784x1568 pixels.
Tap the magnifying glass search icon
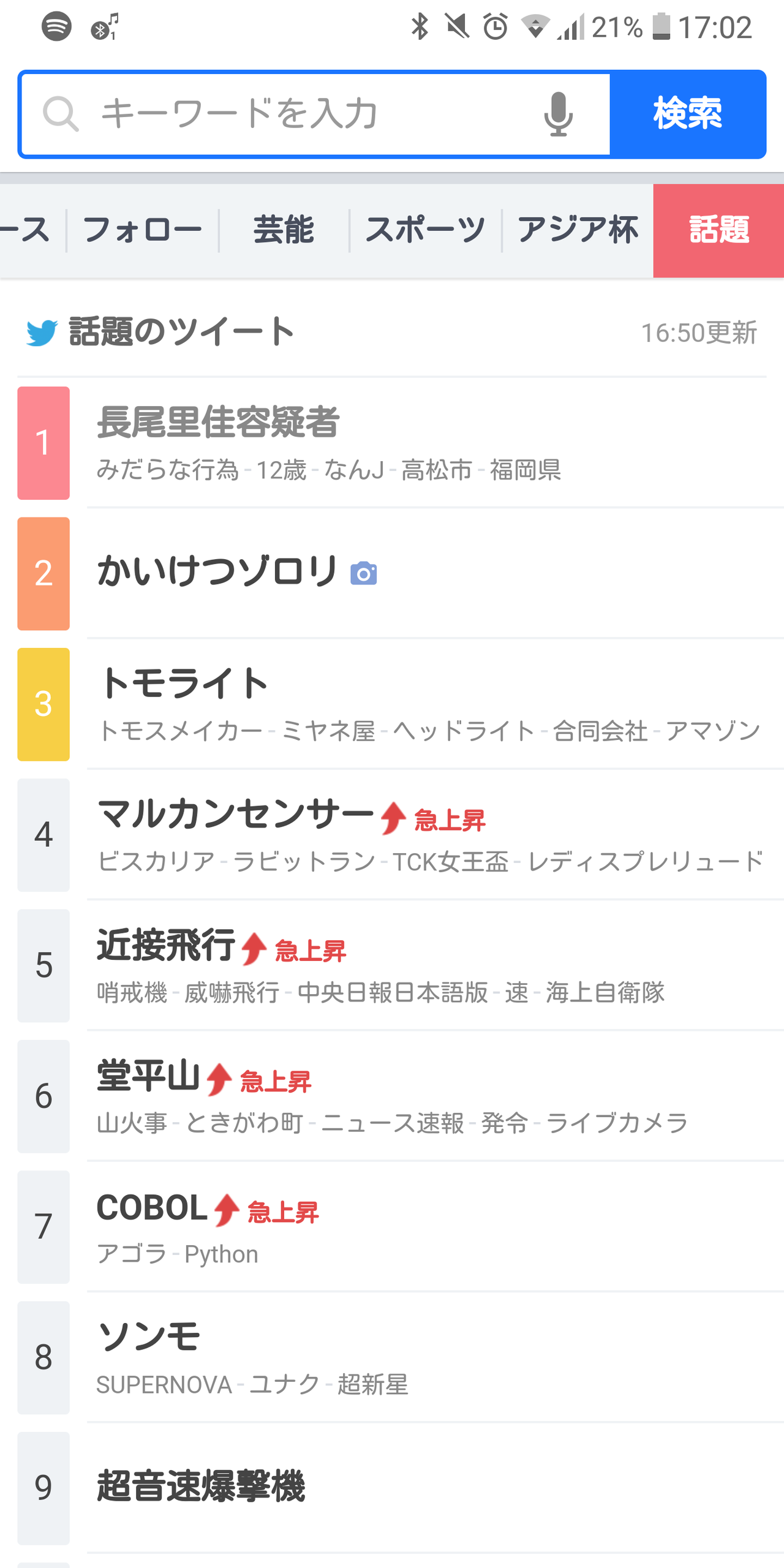coord(61,114)
